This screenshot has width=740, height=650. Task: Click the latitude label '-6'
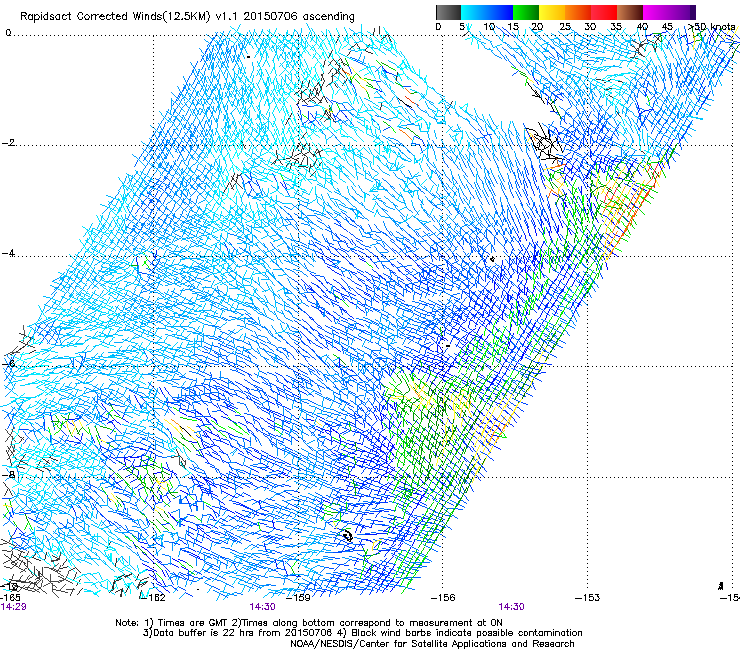(8, 363)
